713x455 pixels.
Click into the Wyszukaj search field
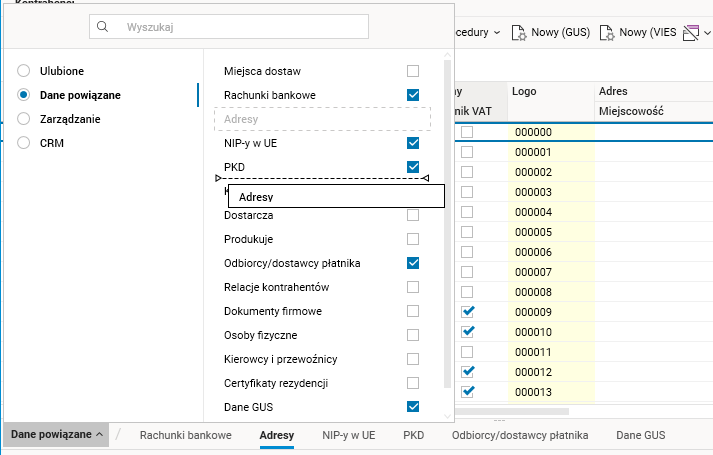click(x=240, y=27)
